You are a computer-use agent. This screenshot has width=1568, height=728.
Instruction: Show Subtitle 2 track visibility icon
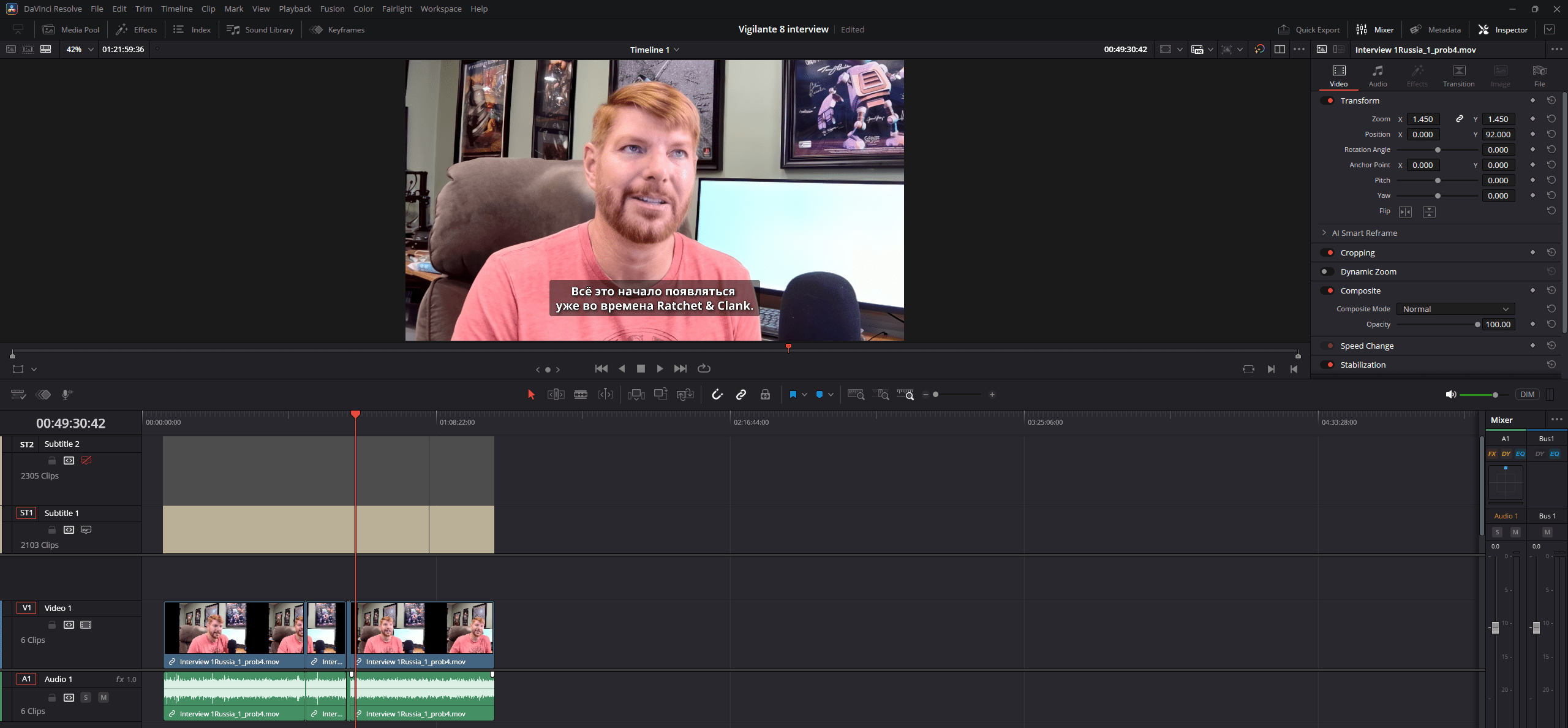tap(86, 460)
